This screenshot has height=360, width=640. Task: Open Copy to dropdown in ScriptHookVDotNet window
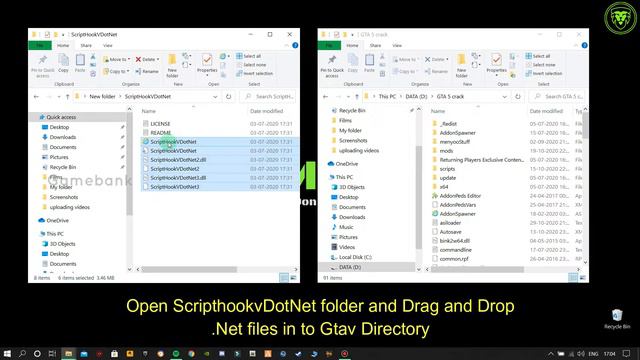pyautogui.click(x=116, y=71)
